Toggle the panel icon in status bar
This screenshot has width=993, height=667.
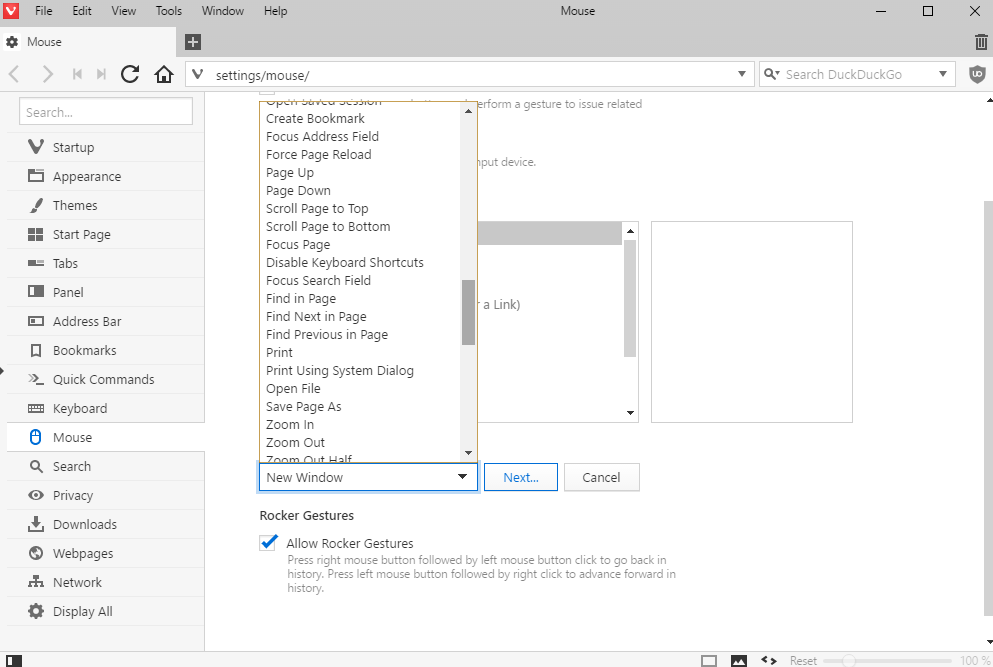(14, 661)
